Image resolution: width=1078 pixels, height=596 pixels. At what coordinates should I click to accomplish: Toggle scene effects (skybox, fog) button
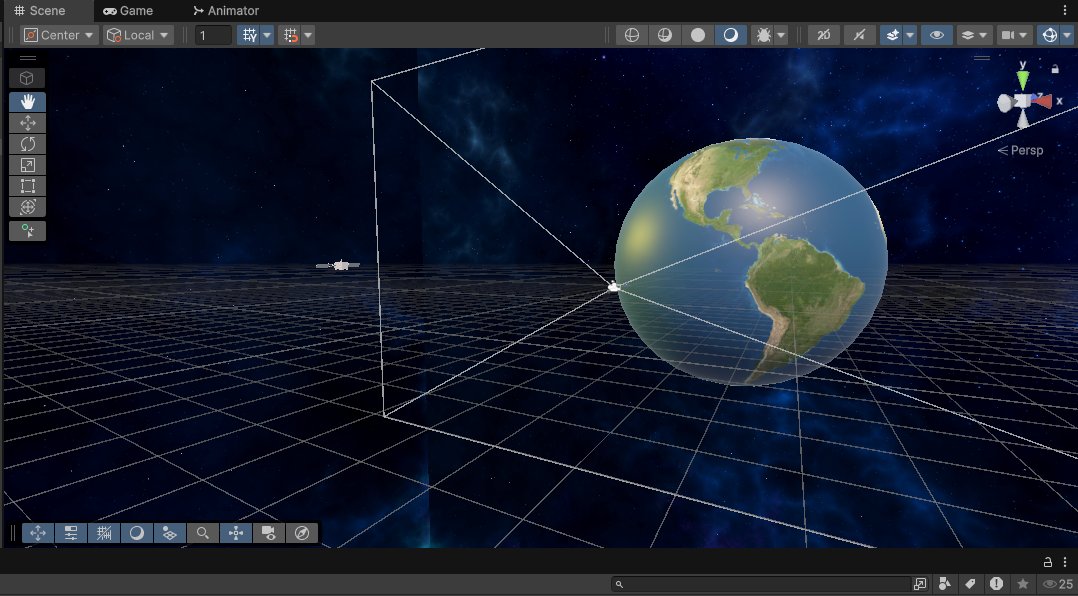pos(892,35)
